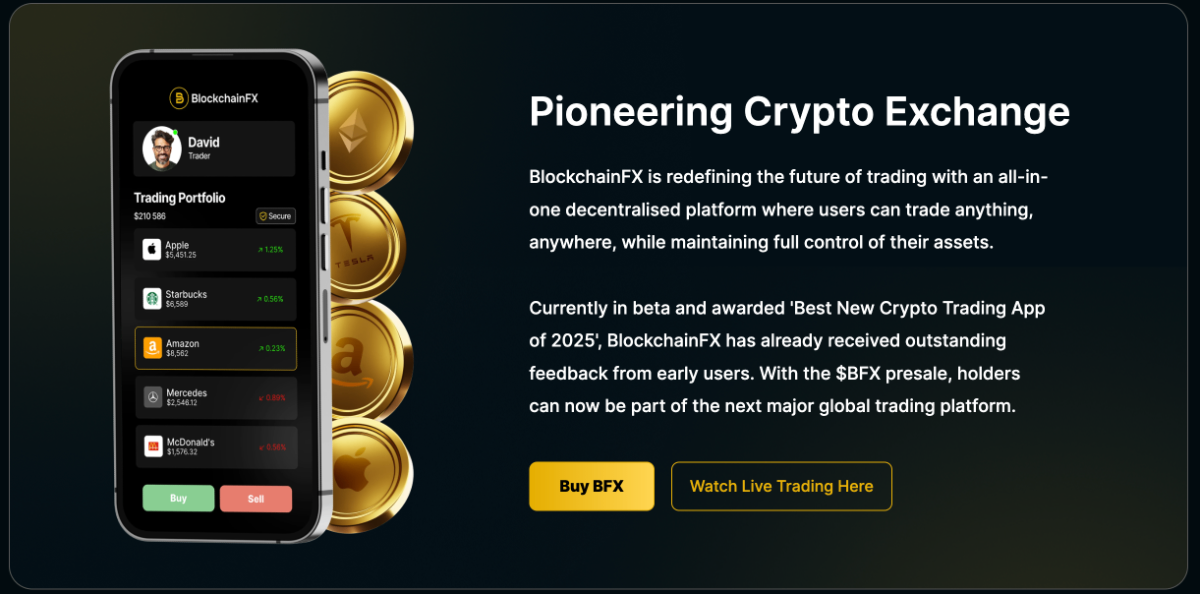Select the Mercedes portfolio row
Image resolution: width=1200 pixels, height=594 pixels.
pos(215,397)
